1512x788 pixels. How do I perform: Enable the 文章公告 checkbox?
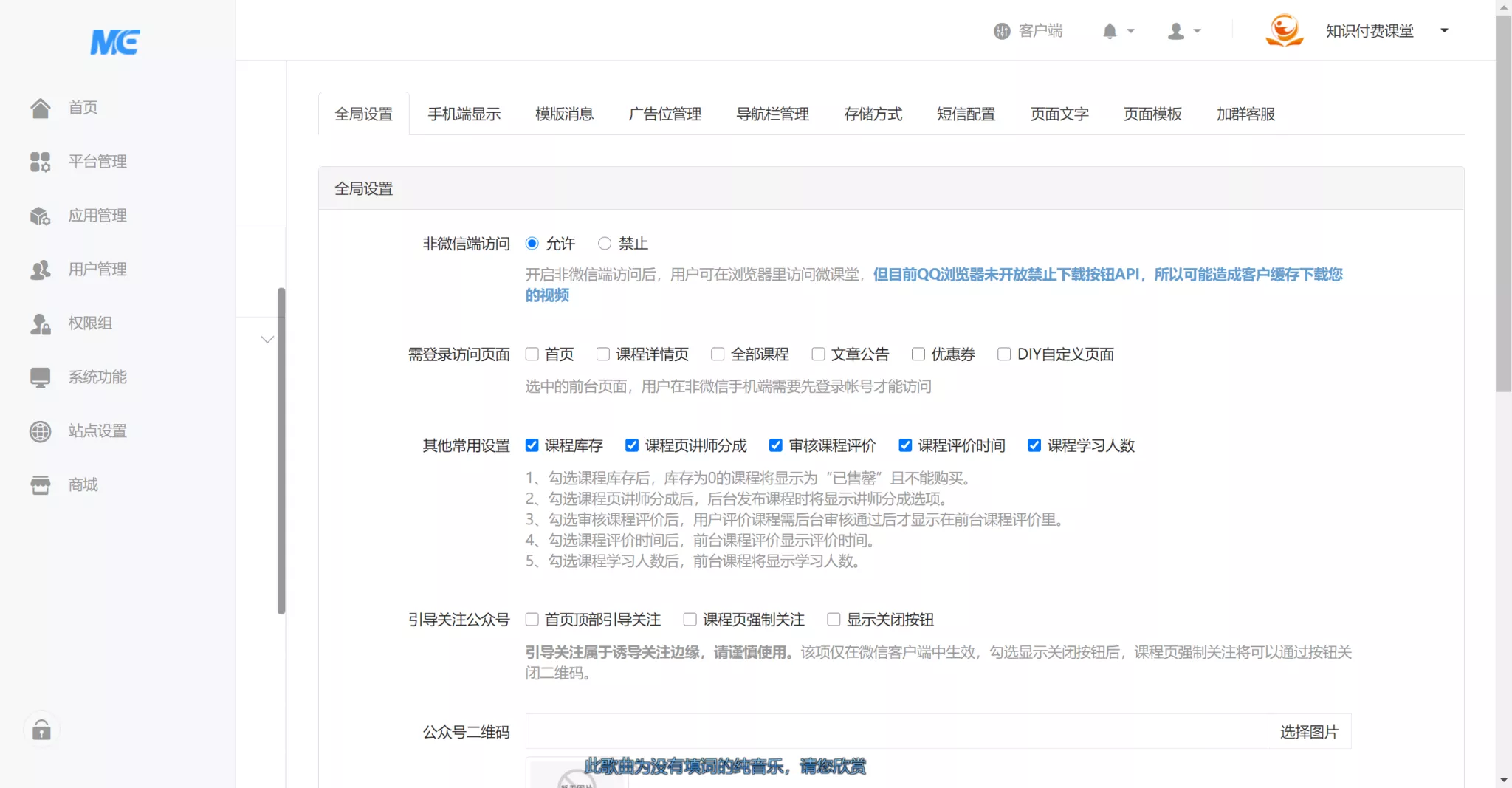click(x=818, y=354)
